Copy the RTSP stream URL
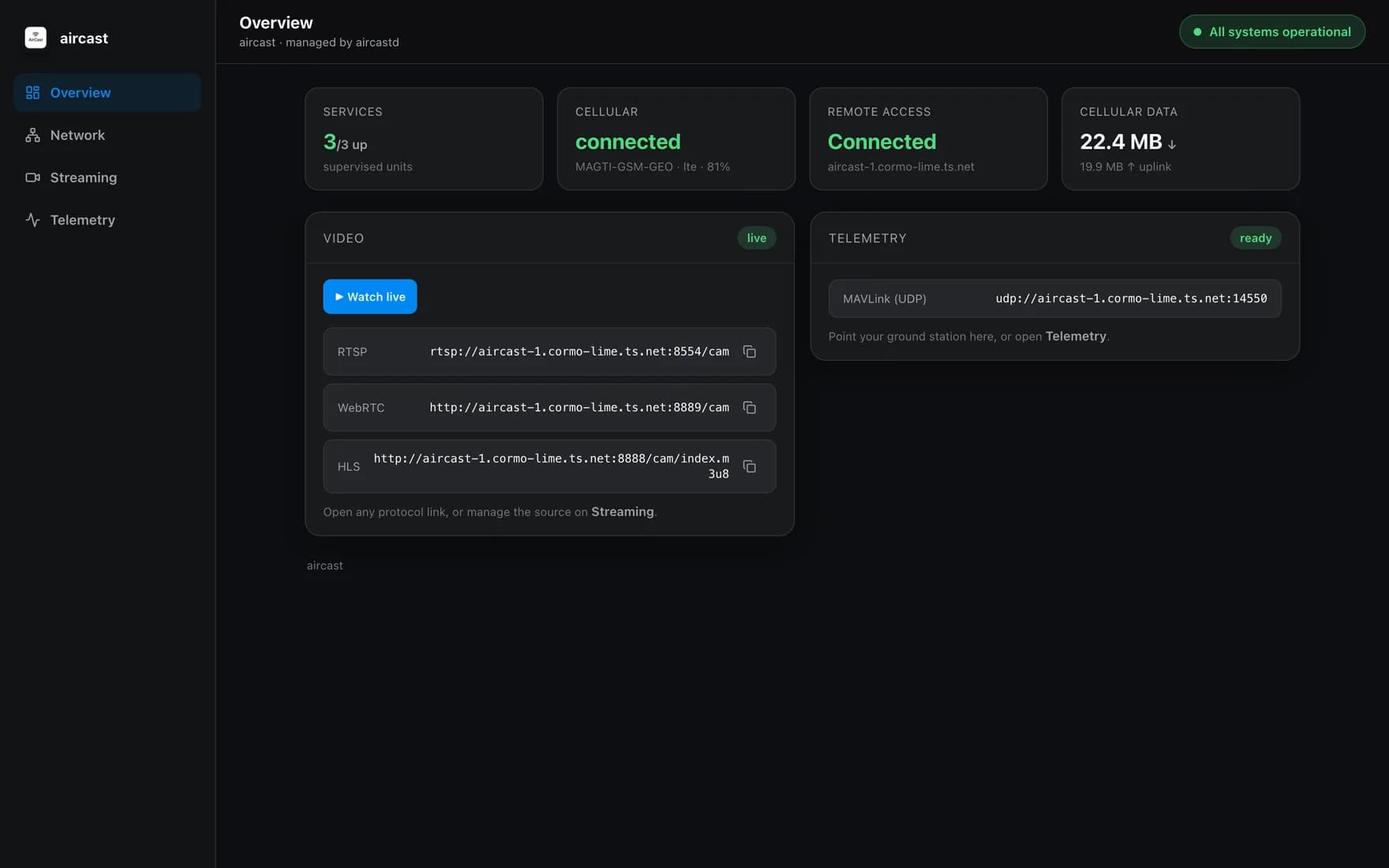This screenshot has height=868, width=1389. coord(750,352)
